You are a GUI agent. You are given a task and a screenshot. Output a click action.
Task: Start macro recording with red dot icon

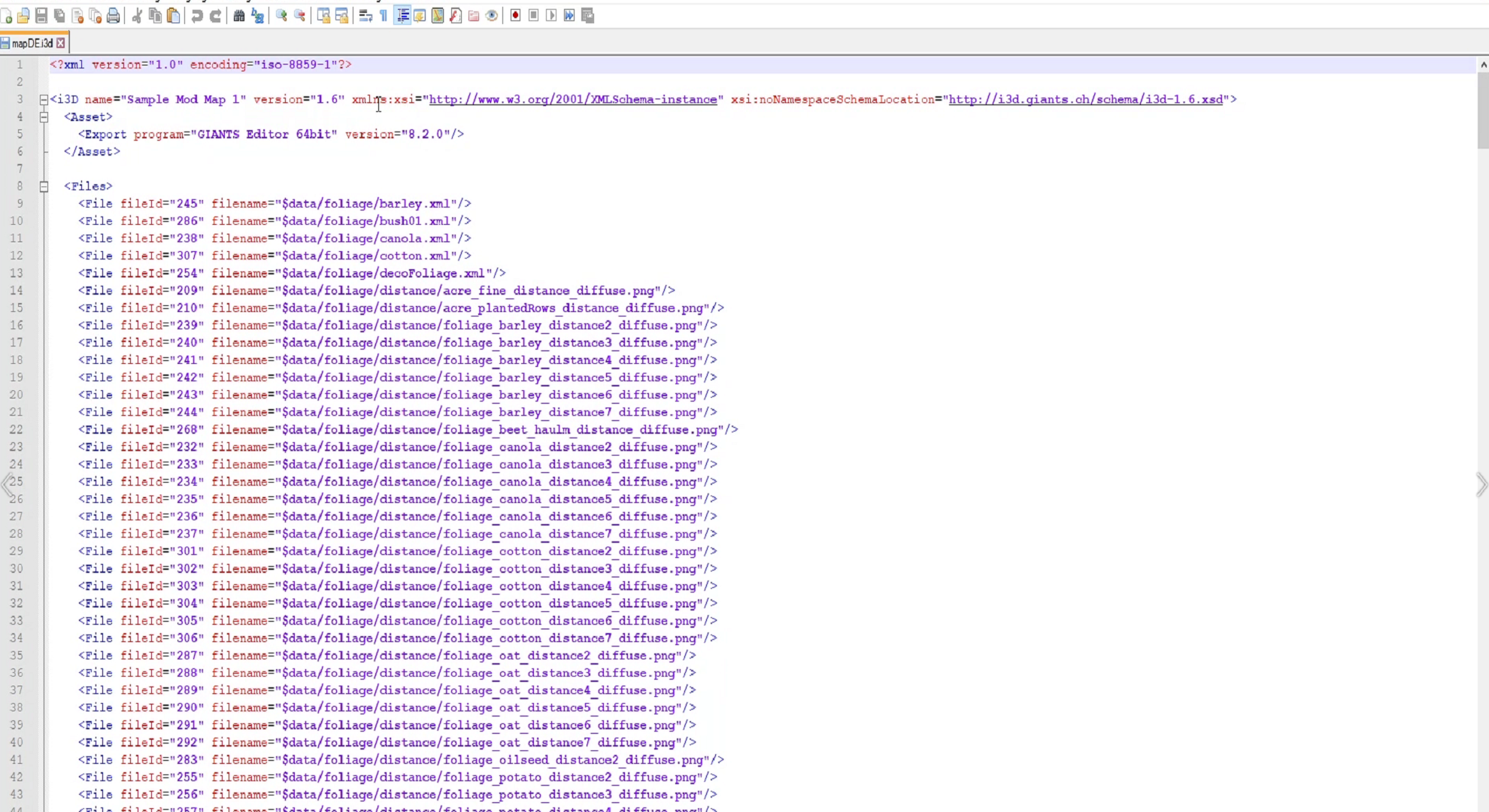pos(515,16)
